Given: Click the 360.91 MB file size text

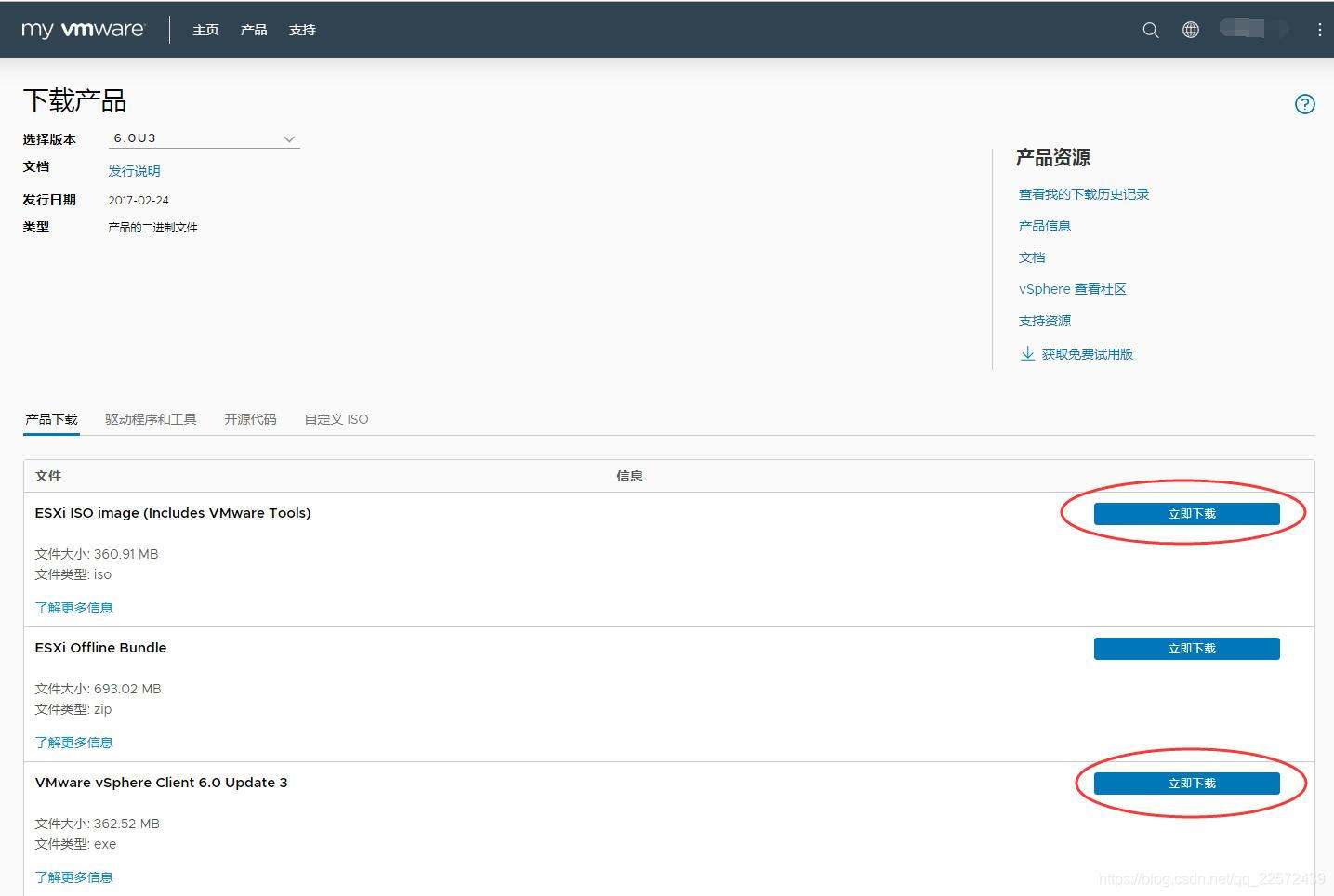Looking at the screenshot, I should (x=126, y=554).
